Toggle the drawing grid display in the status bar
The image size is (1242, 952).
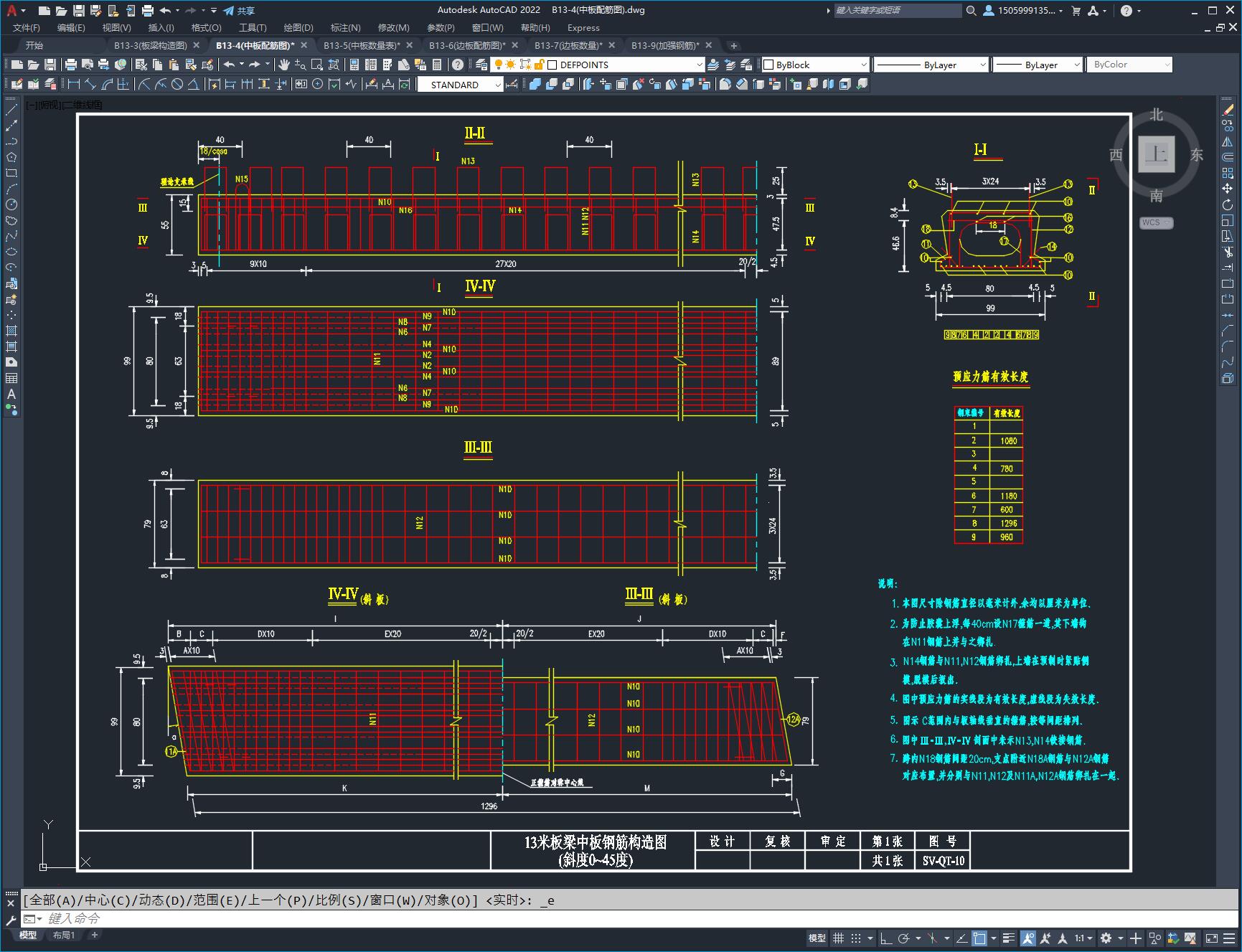(838, 938)
